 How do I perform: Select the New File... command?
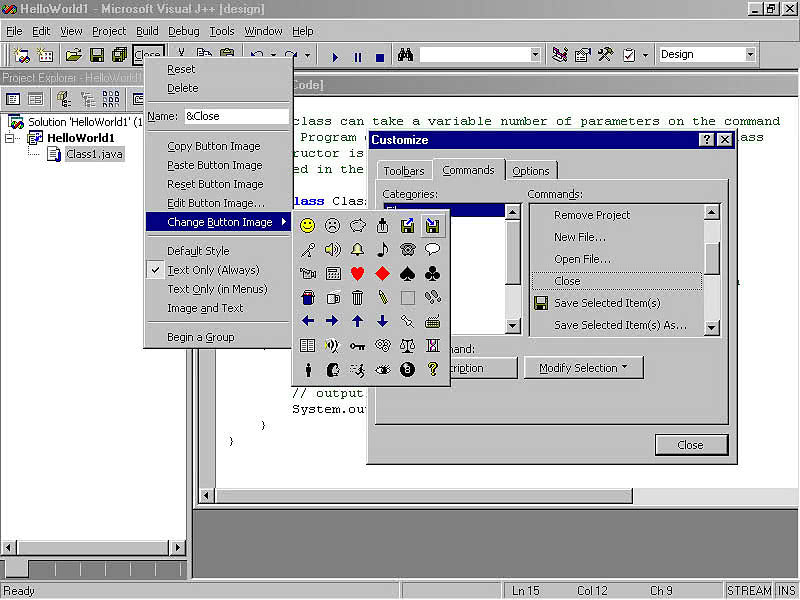[617, 237]
